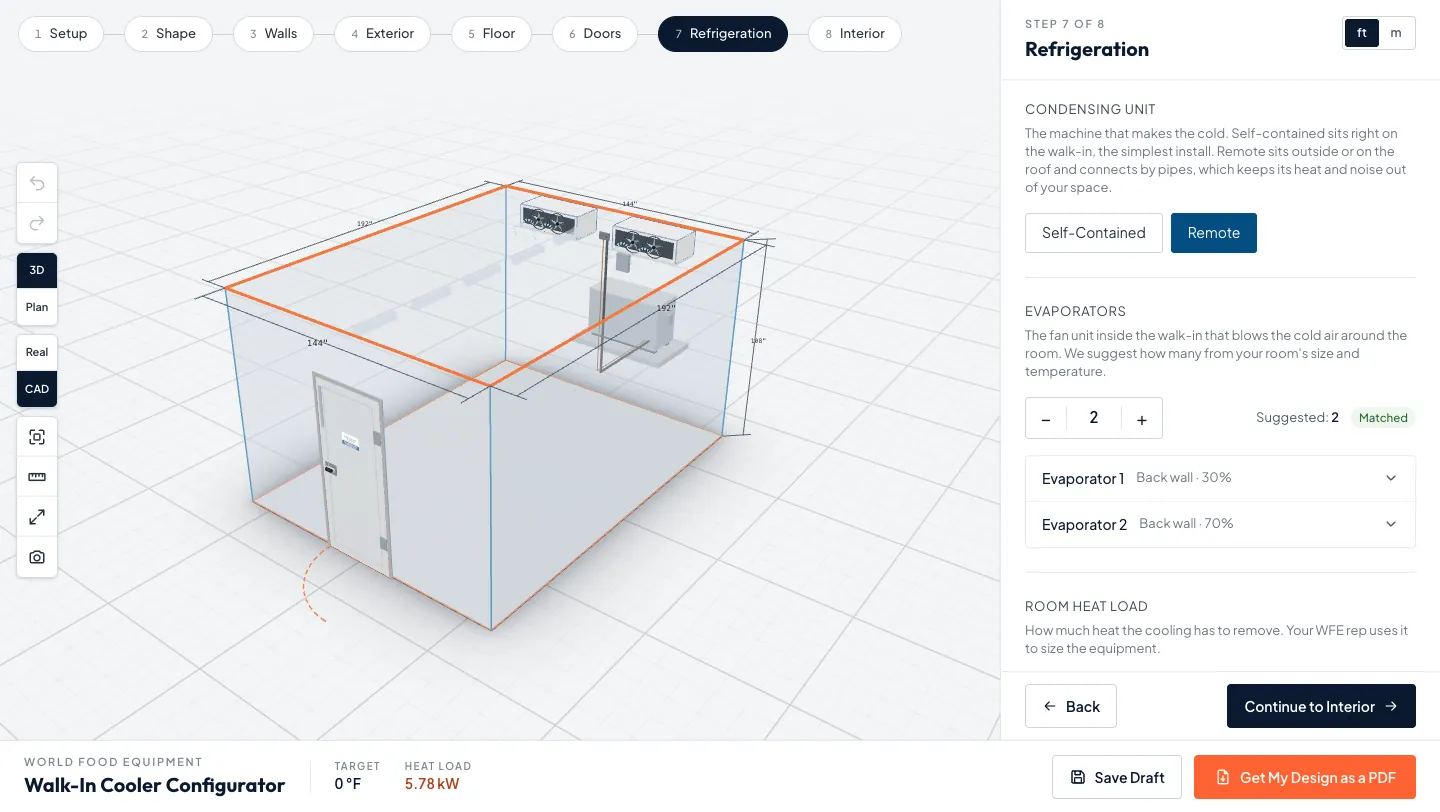This screenshot has width=1440, height=812.
Task: Click the fullscreen expand arrows icon
Action: pyautogui.click(x=37, y=517)
